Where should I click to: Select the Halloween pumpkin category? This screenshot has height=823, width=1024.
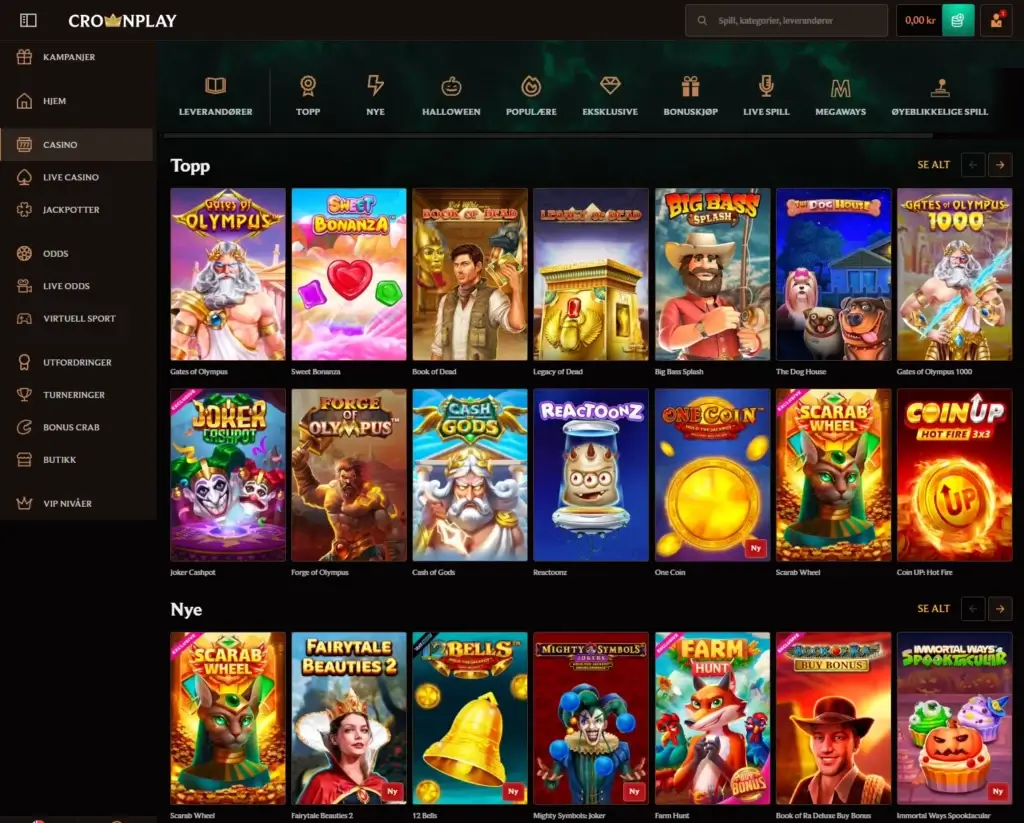click(451, 96)
